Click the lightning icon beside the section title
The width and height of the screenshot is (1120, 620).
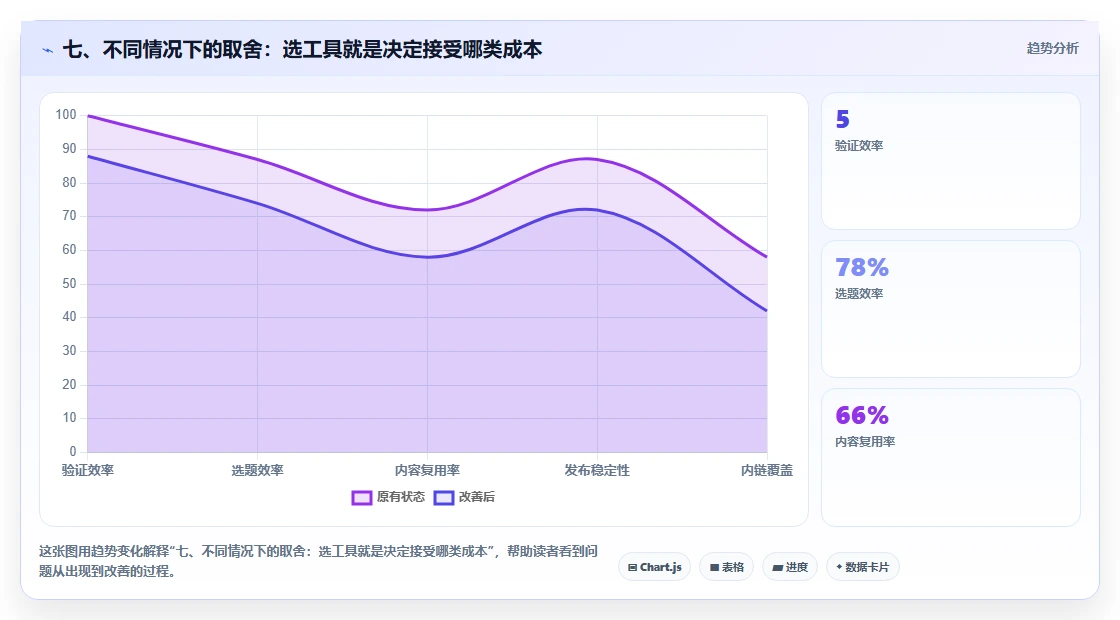coord(48,50)
